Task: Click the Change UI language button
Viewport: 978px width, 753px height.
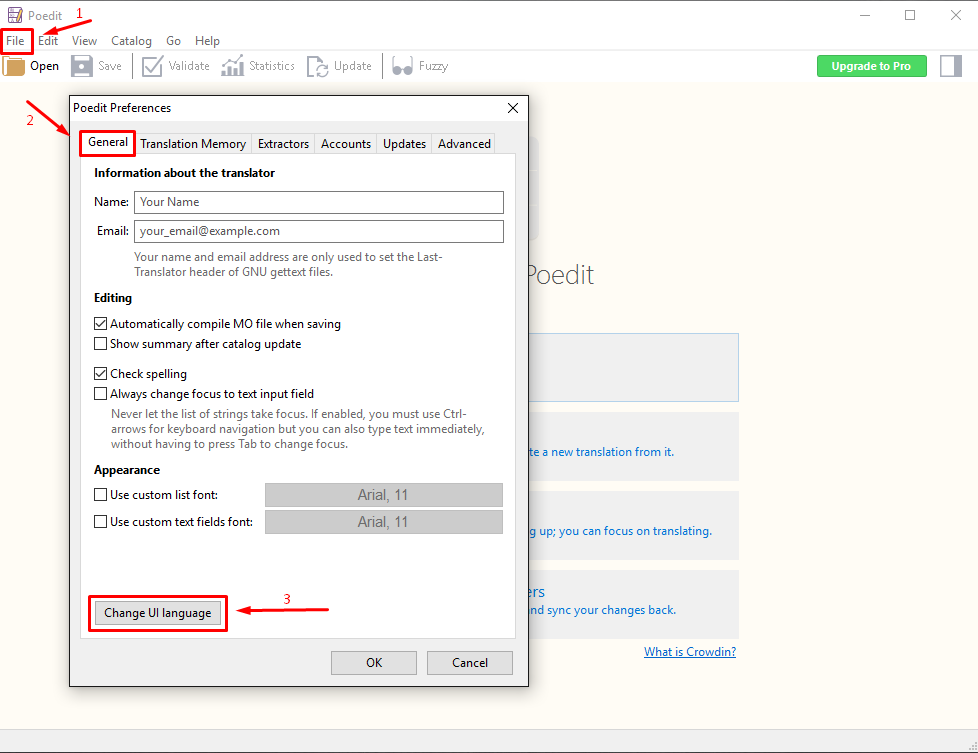Action: tap(158, 613)
